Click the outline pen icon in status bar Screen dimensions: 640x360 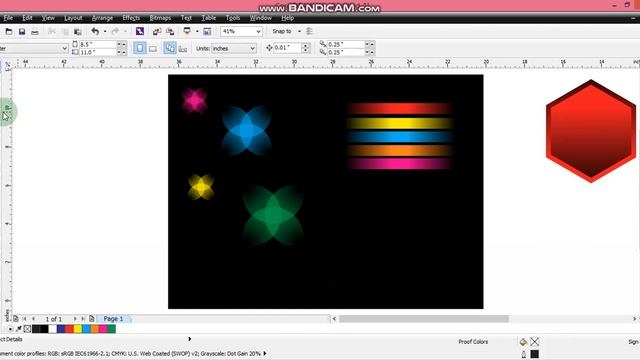[524, 354]
